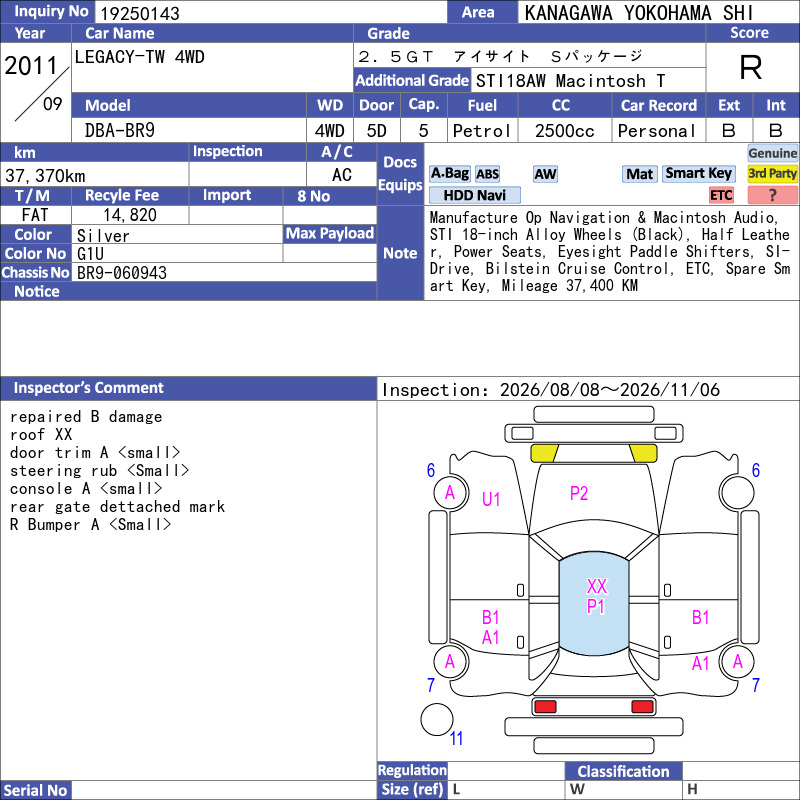
Task: Click the Regulation label
Action: (x=412, y=770)
